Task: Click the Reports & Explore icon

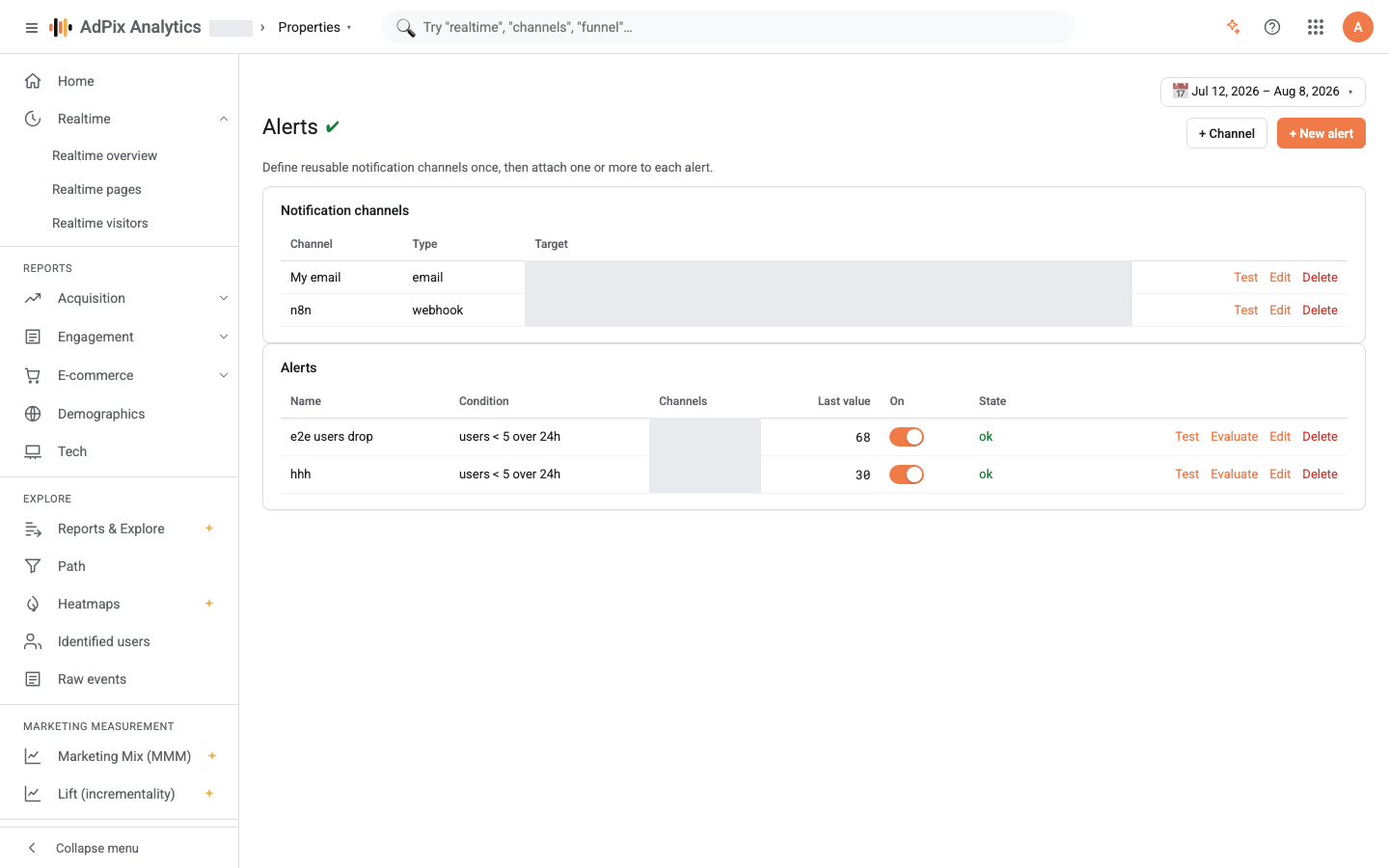Action: click(x=33, y=529)
